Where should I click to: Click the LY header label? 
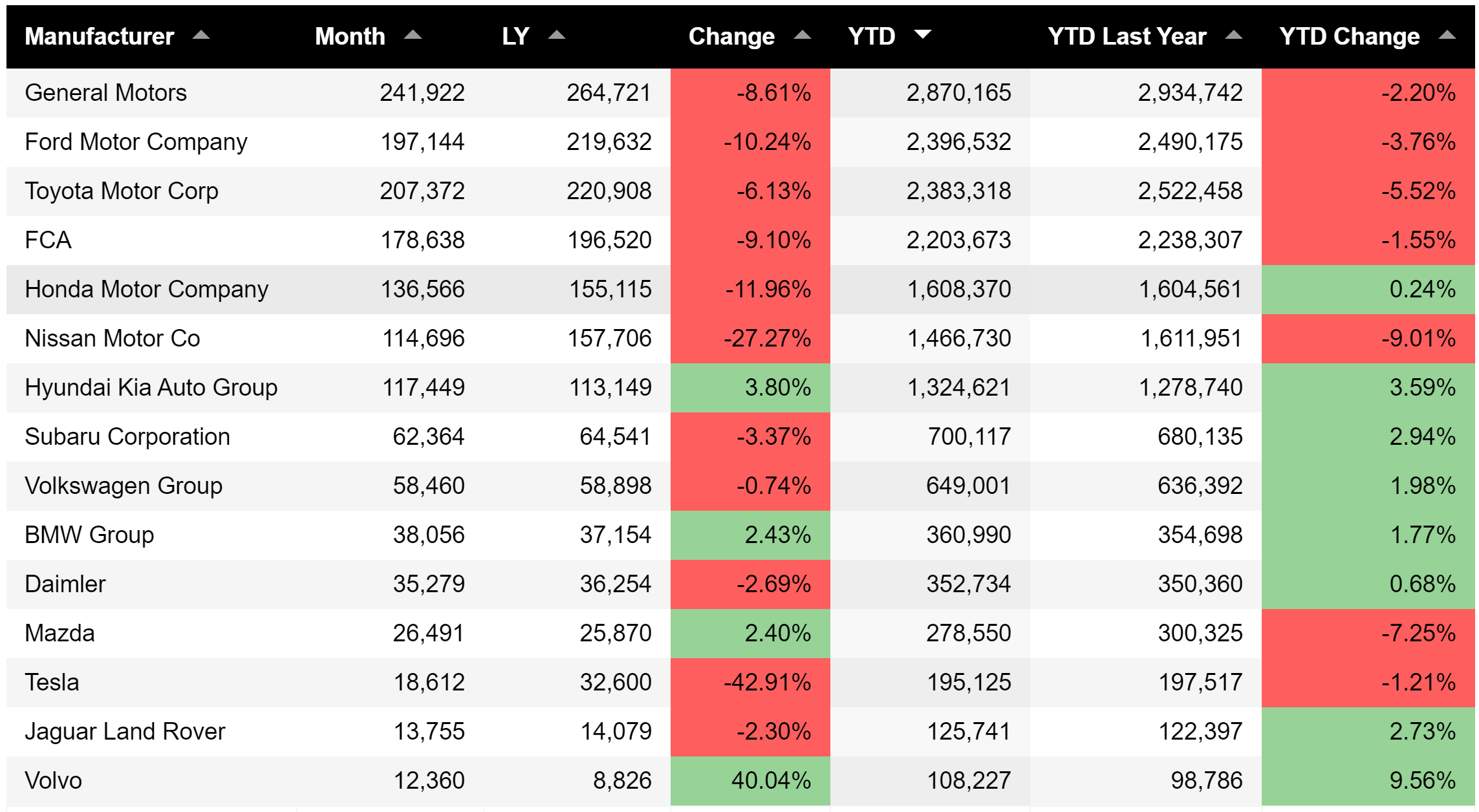(516, 36)
